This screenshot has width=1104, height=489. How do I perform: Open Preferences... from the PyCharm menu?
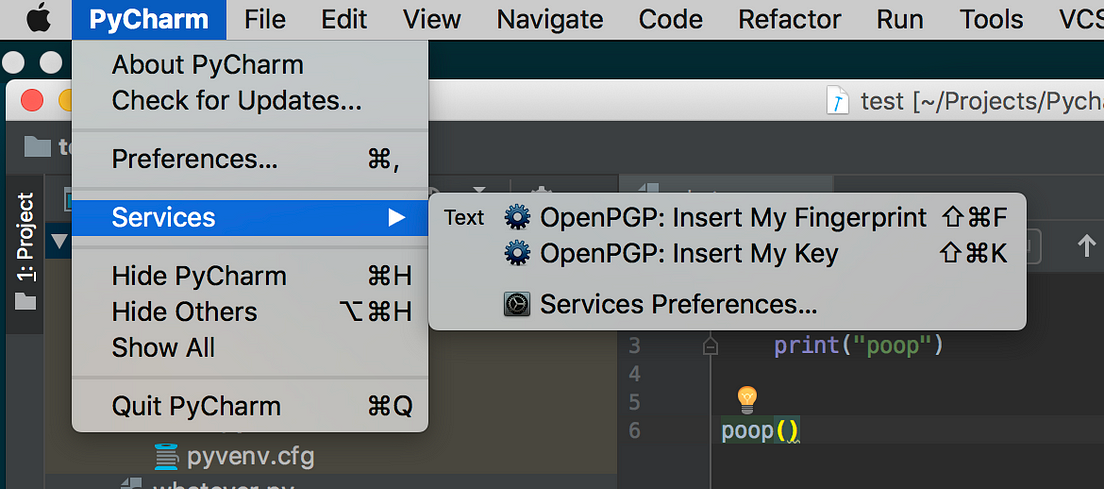pyautogui.click(x=250, y=159)
